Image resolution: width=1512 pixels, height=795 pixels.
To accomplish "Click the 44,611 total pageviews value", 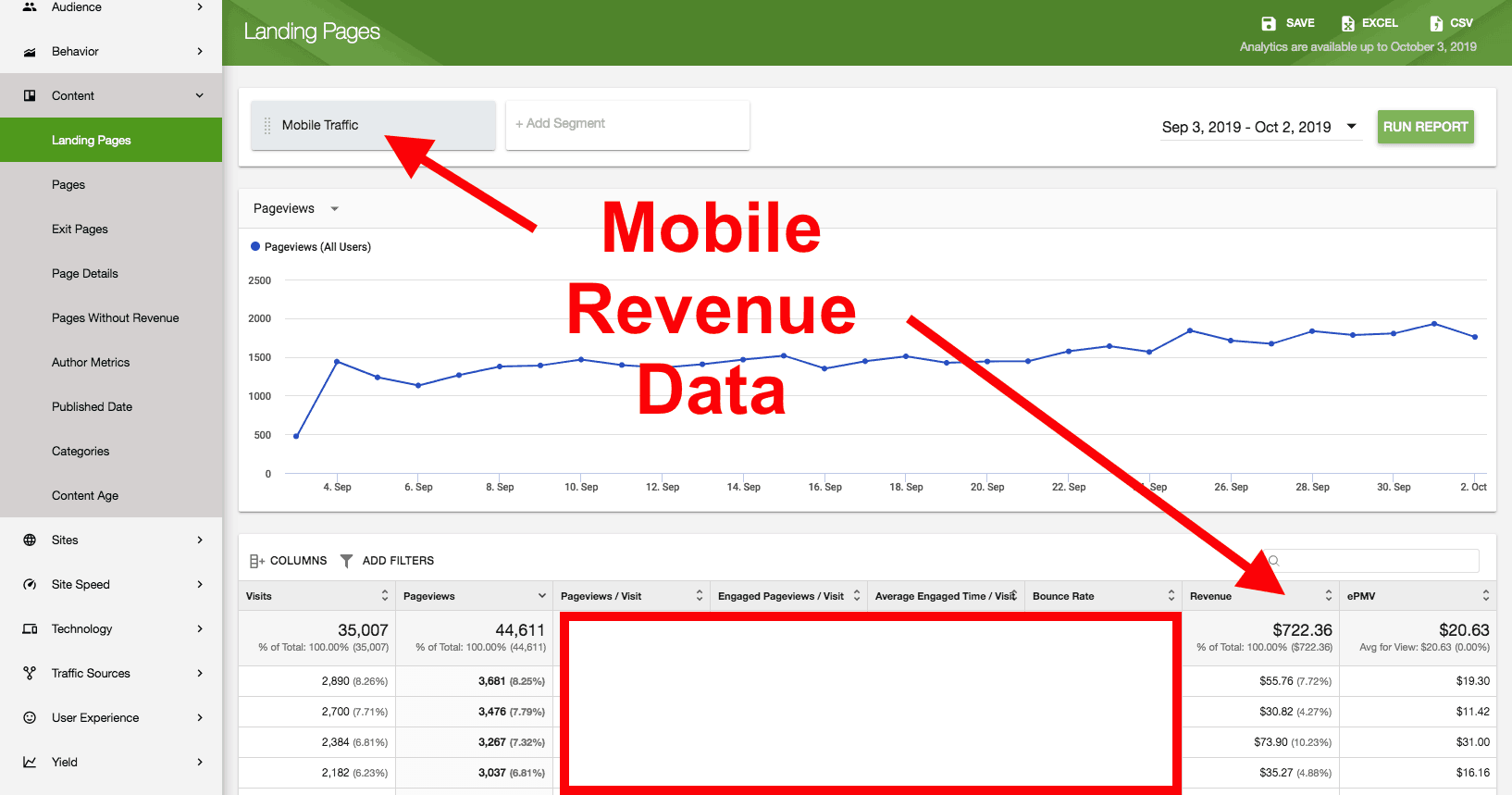I will tap(520, 630).
